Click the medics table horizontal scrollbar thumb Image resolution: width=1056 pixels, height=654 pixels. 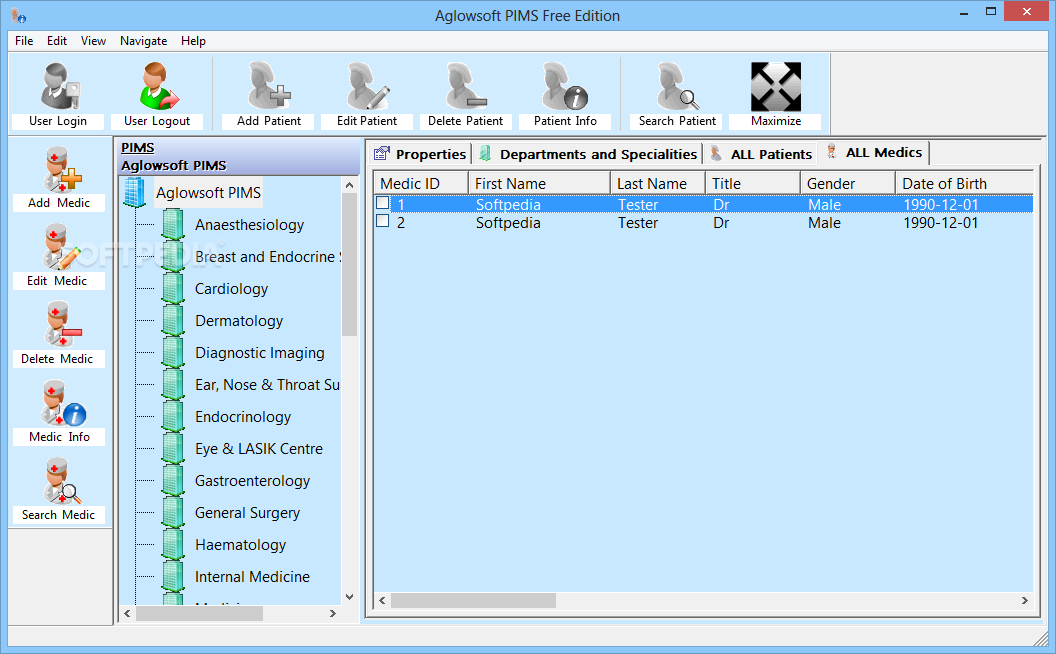[x=473, y=600]
